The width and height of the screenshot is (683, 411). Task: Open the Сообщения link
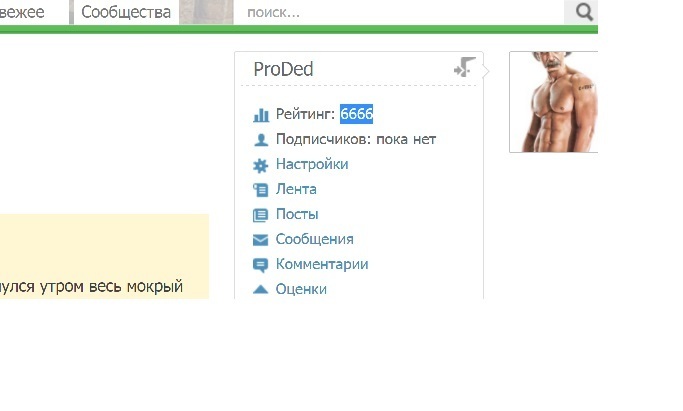[314, 239]
